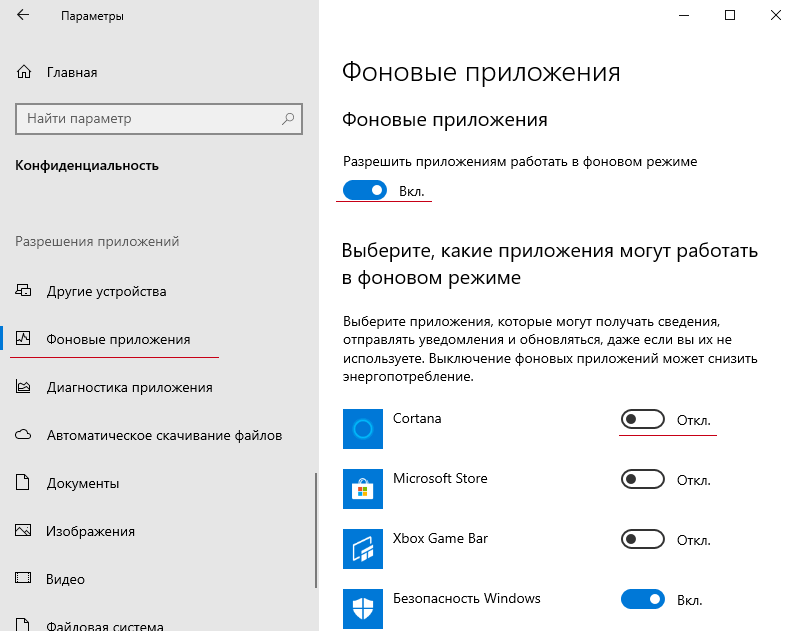Click the Xbox Game Bar app name
The width and height of the screenshot is (798, 631).
(440, 538)
